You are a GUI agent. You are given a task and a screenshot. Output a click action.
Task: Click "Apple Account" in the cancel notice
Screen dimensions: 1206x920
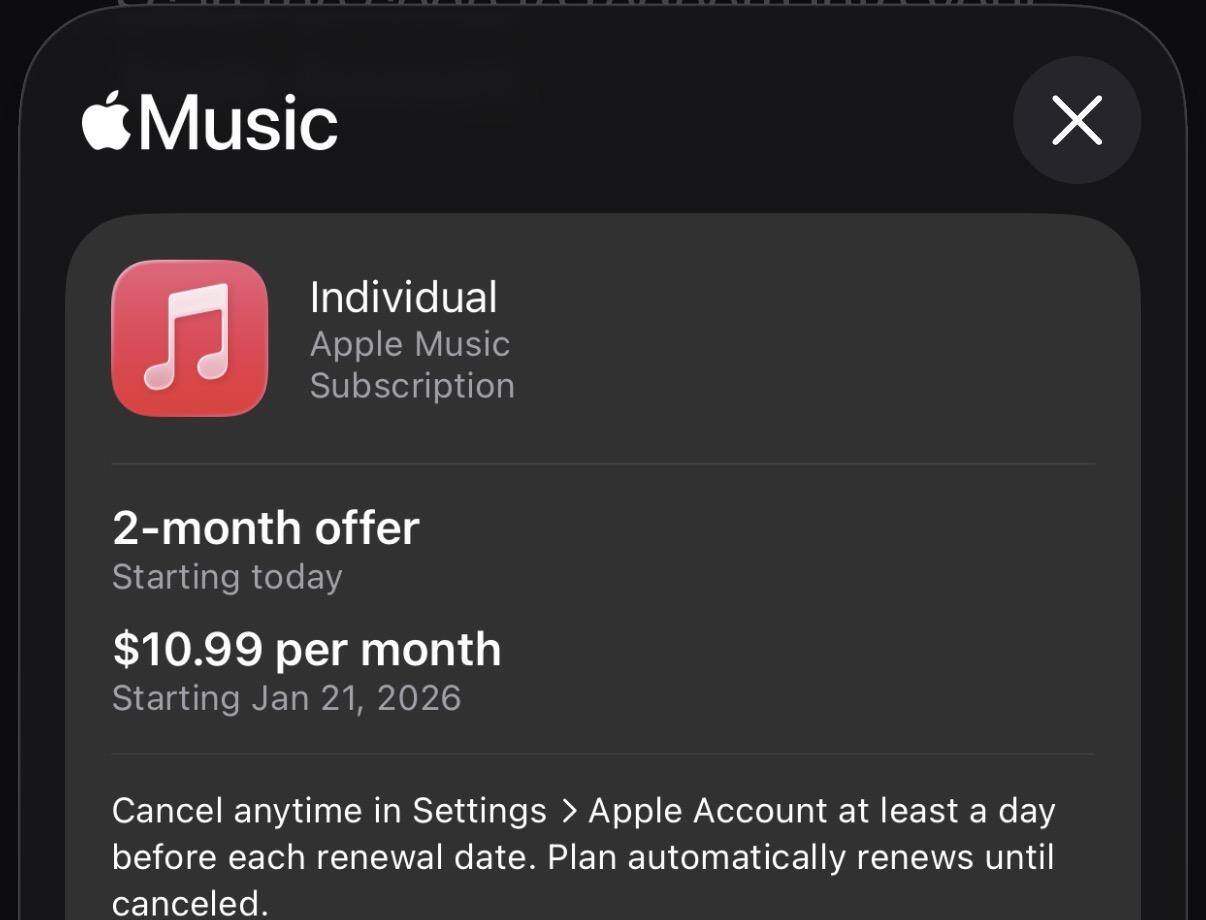[x=706, y=810]
